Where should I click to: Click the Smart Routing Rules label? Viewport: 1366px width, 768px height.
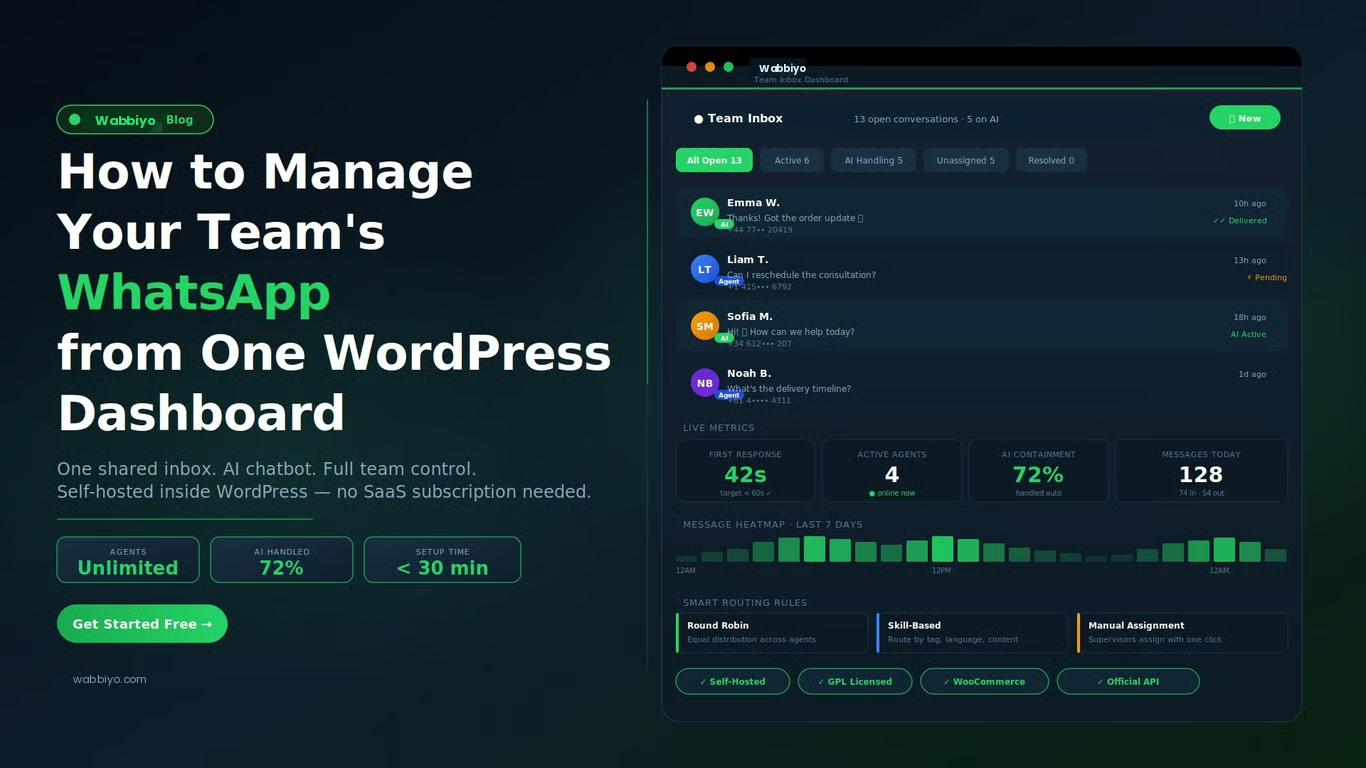coord(745,603)
